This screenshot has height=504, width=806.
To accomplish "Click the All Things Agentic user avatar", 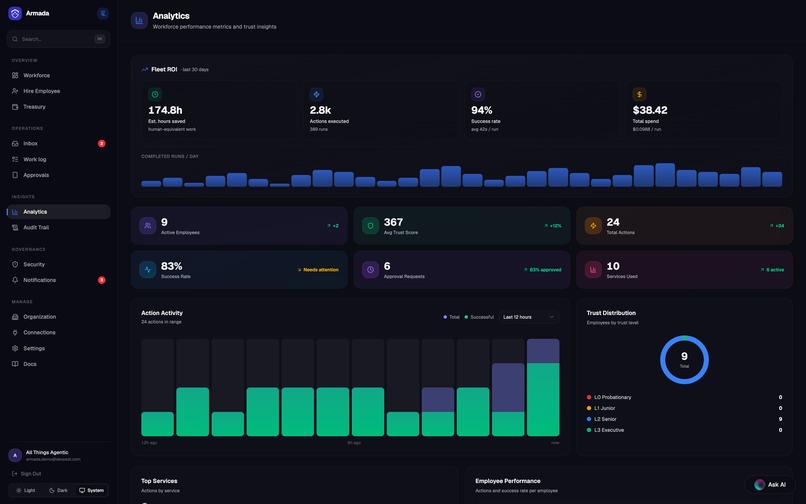I will (15, 455).
